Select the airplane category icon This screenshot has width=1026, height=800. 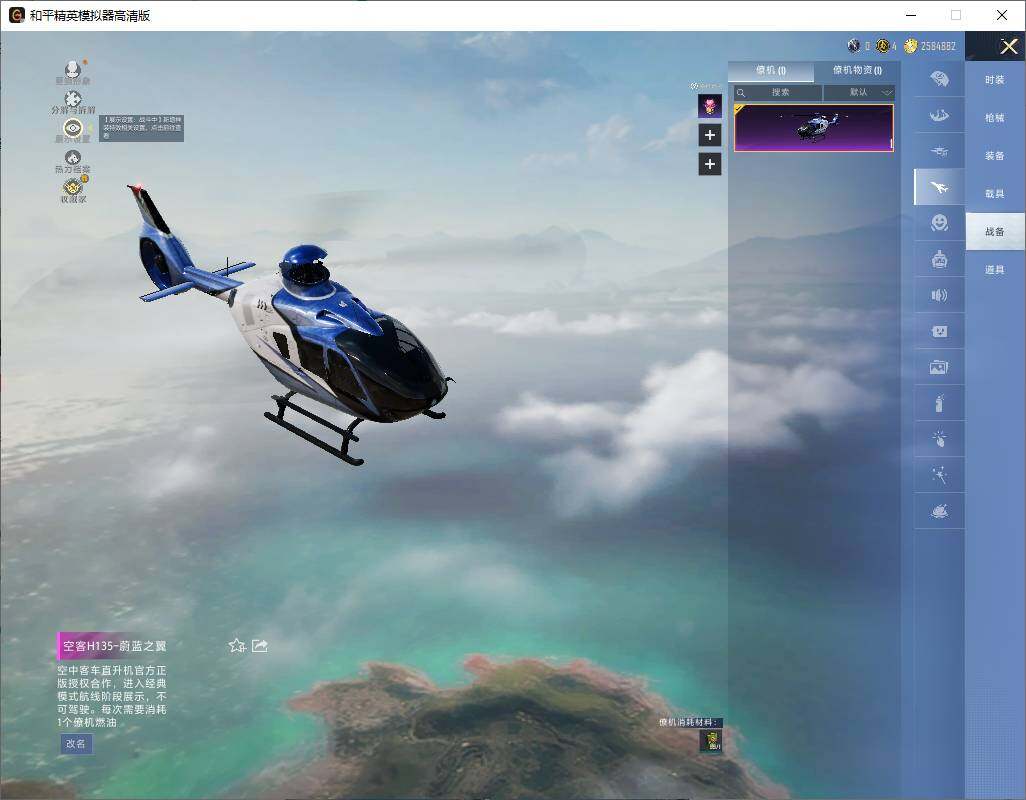(940, 188)
